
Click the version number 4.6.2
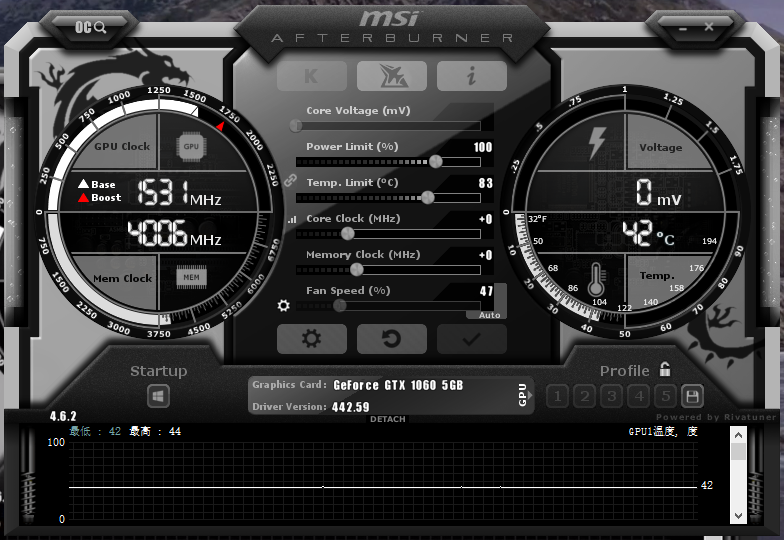click(x=63, y=416)
